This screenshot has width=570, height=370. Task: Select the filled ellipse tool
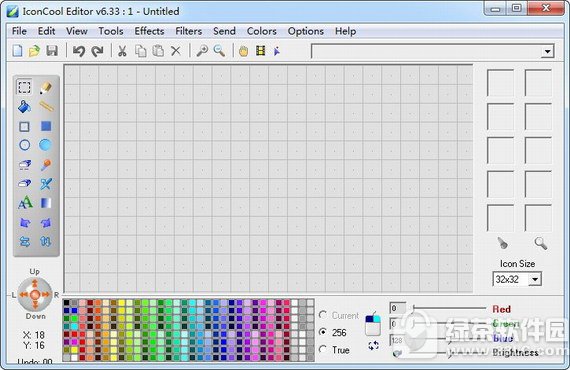click(x=45, y=145)
